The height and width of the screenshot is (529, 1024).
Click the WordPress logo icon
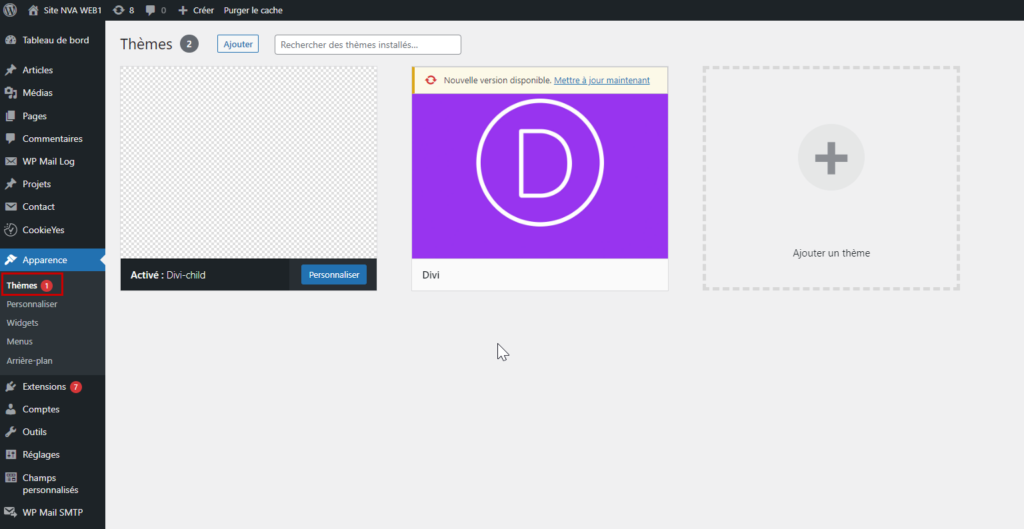(x=10, y=10)
